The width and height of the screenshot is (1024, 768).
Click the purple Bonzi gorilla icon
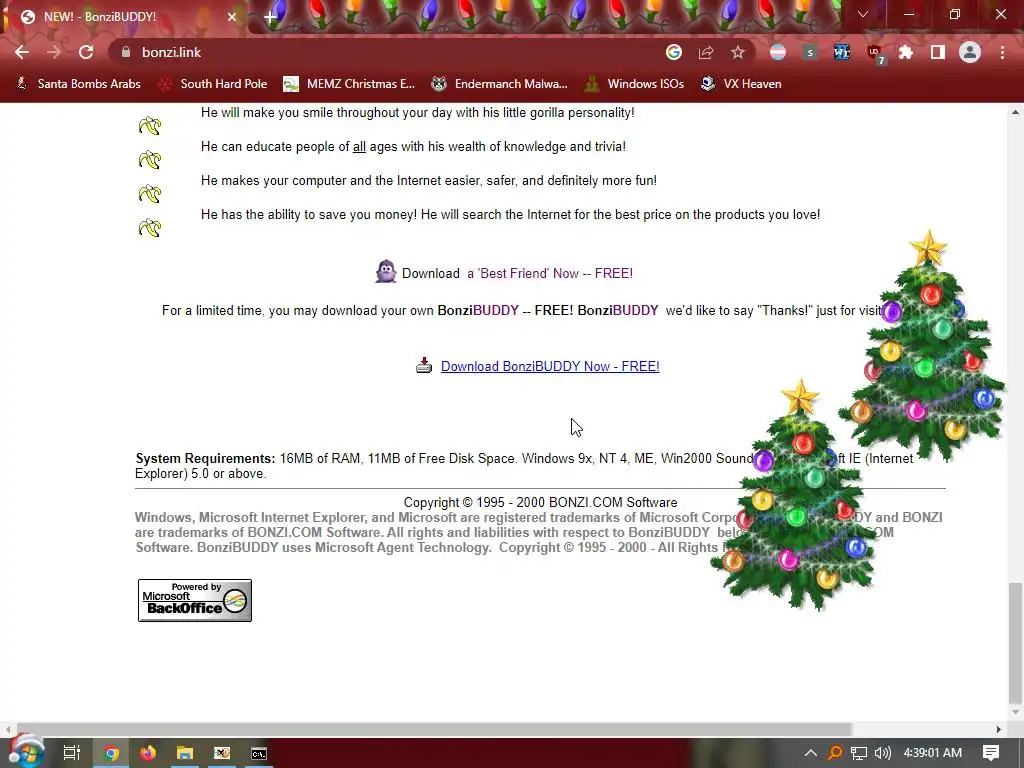(x=386, y=272)
